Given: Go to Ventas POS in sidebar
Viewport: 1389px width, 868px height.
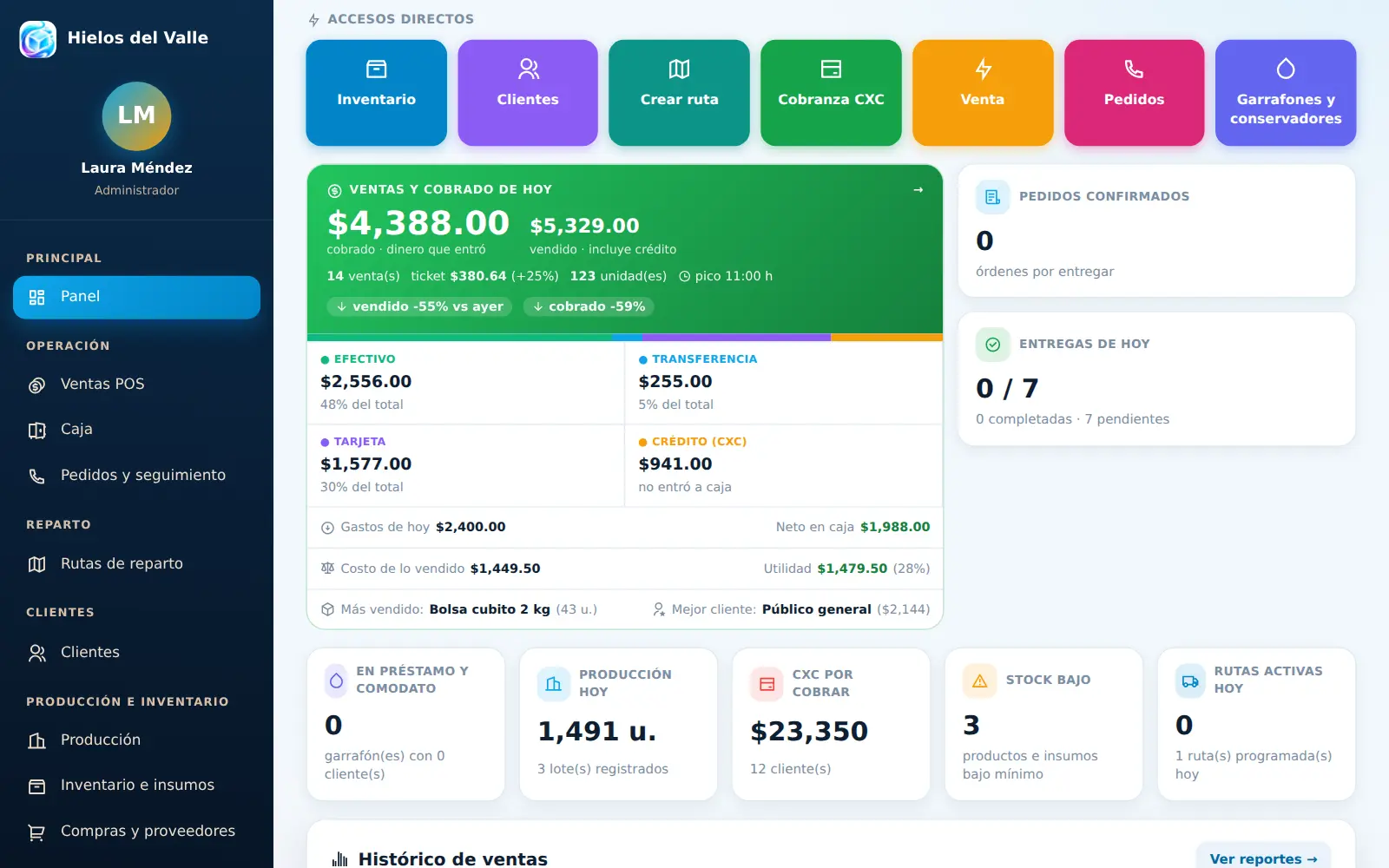Looking at the screenshot, I should 136,385.
